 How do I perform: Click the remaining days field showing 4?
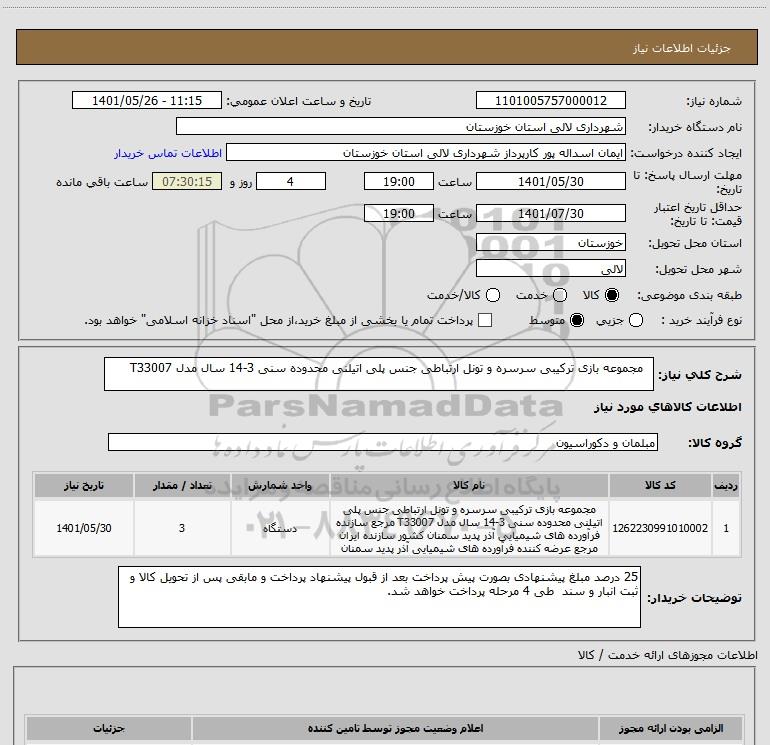pos(291,181)
